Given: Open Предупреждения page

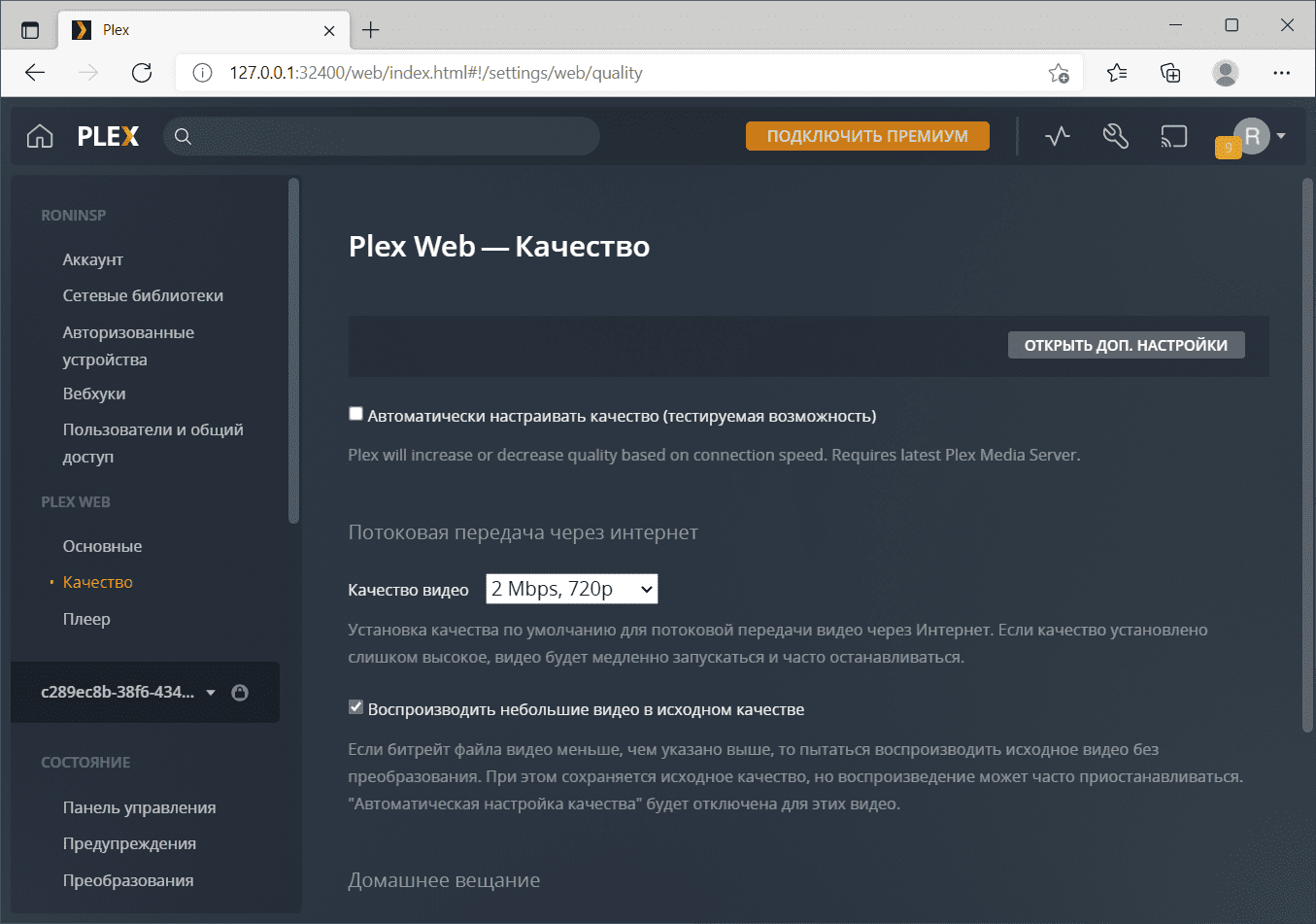Looking at the screenshot, I should click(x=129, y=843).
